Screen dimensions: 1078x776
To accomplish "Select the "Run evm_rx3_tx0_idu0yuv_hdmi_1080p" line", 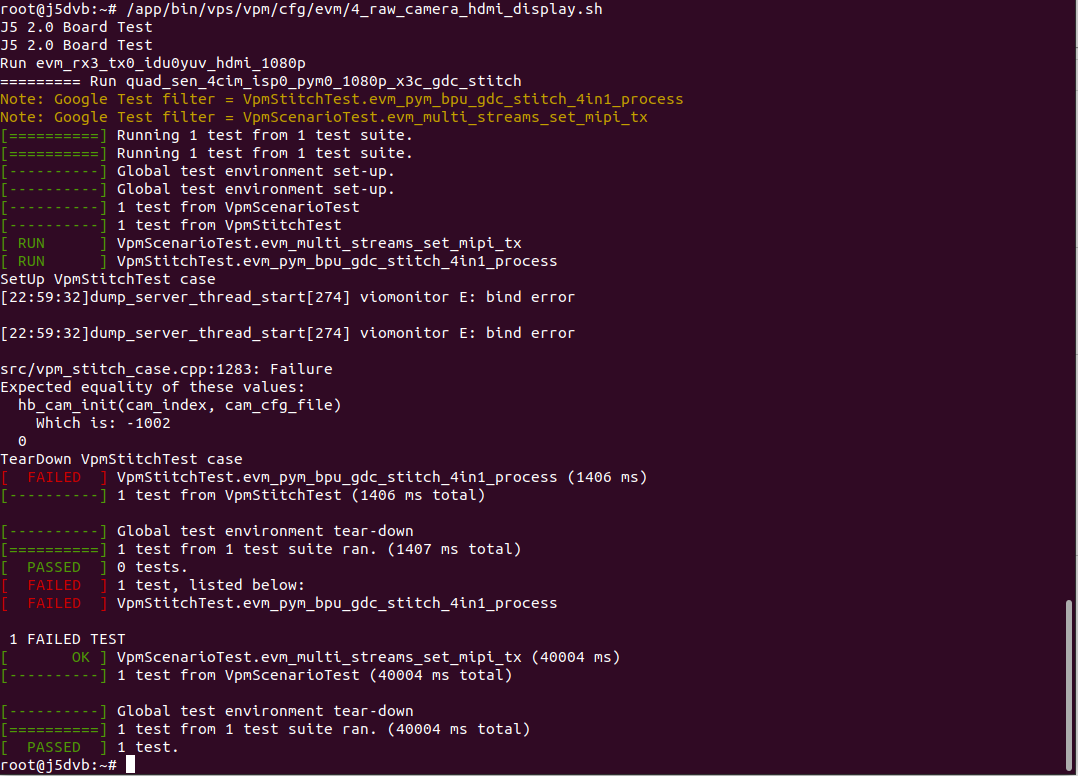I will (x=152, y=63).
